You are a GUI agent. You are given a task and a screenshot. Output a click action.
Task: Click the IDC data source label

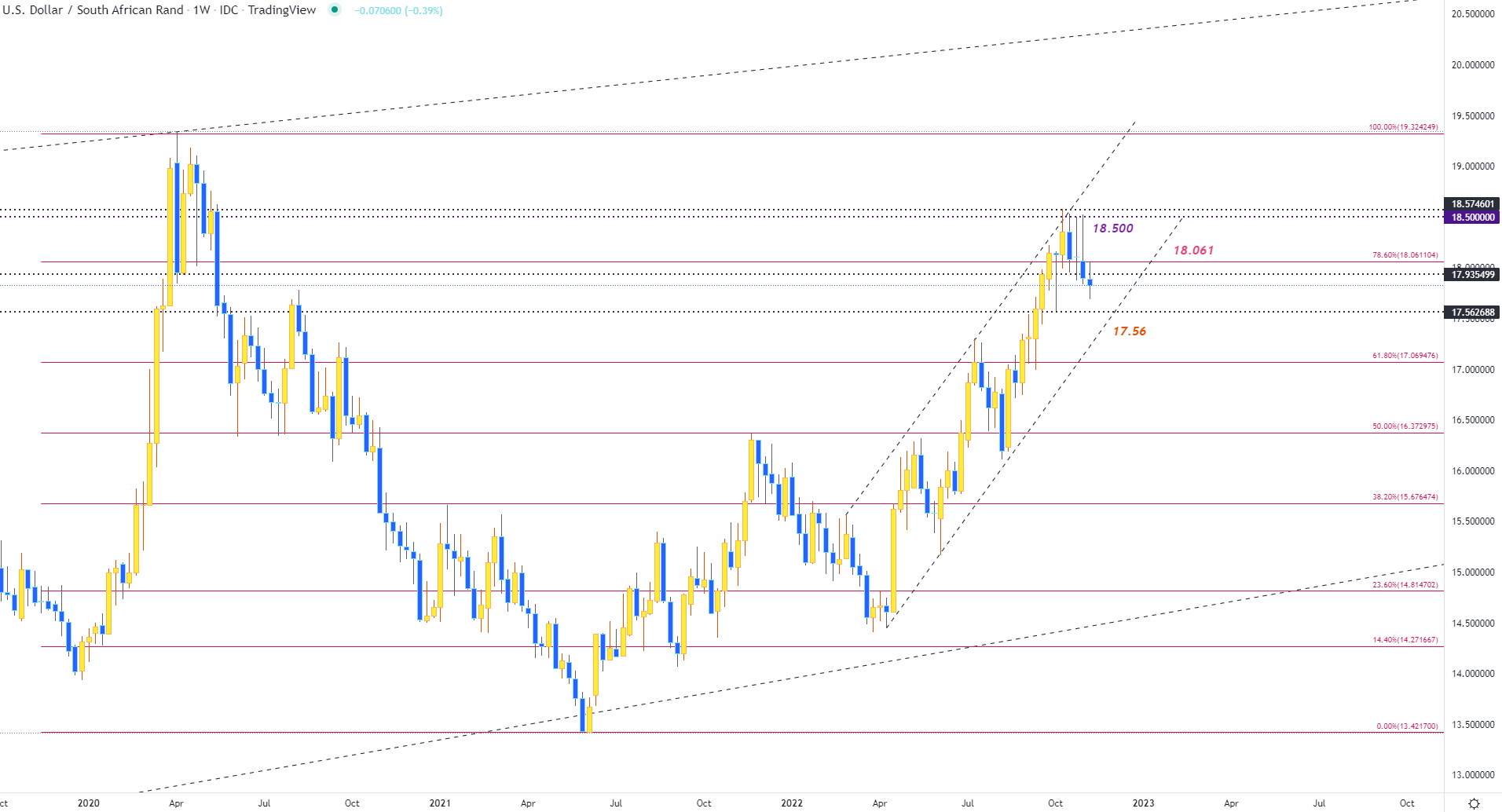point(229,10)
